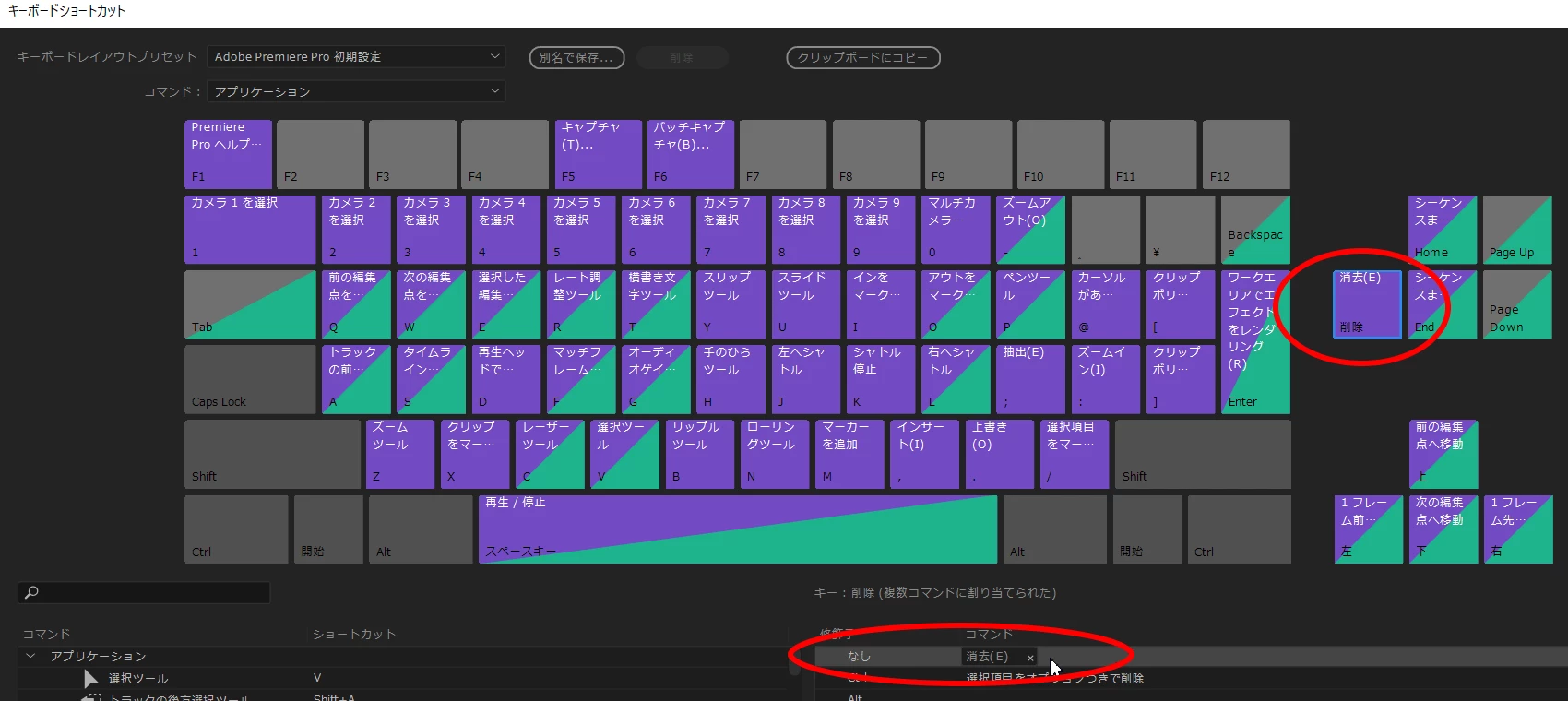1568x701 pixels.
Task: Click inside the shortcut search field
Action: (144, 592)
